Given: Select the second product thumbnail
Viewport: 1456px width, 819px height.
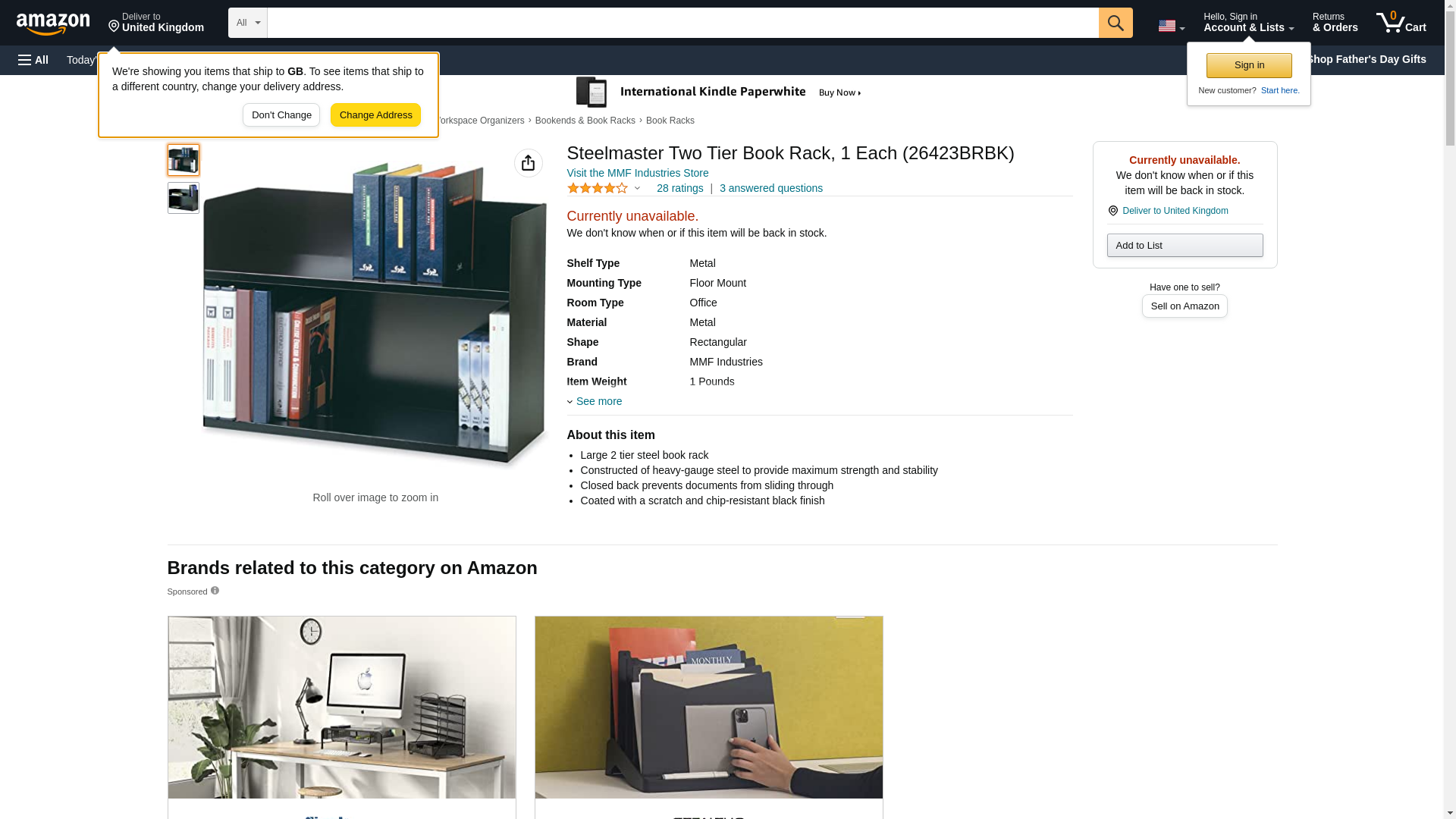Looking at the screenshot, I should [x=184, y=198].
